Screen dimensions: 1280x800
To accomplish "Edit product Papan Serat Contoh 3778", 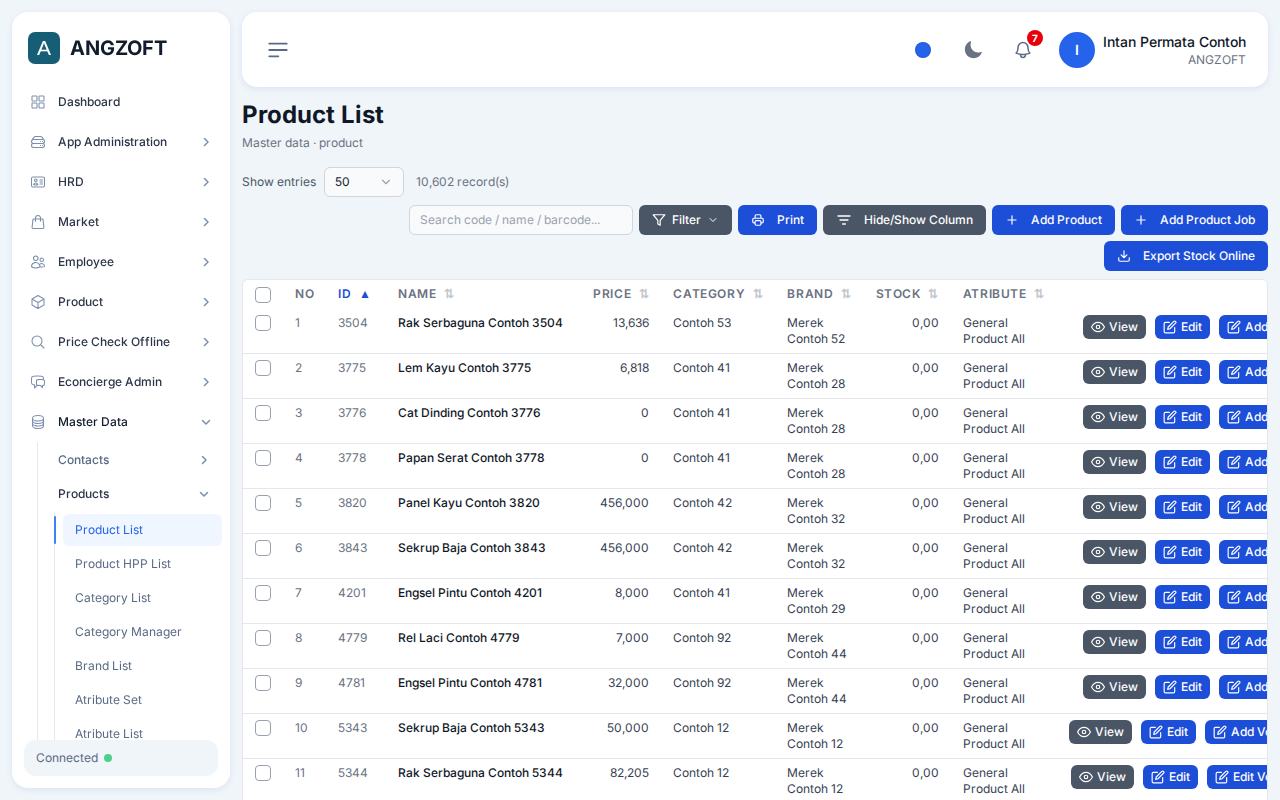I will click(x=1182, y=462).
